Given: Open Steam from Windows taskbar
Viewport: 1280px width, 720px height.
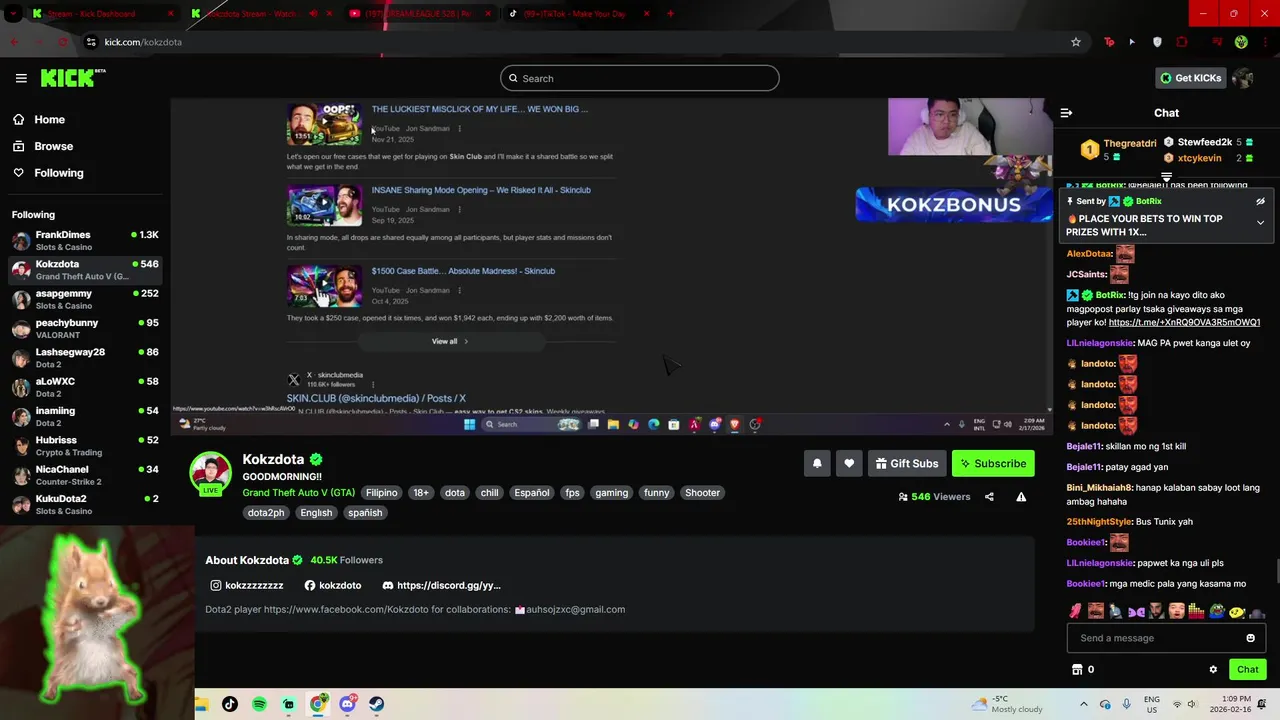Looking at the screenshot, I should (376, 704).
